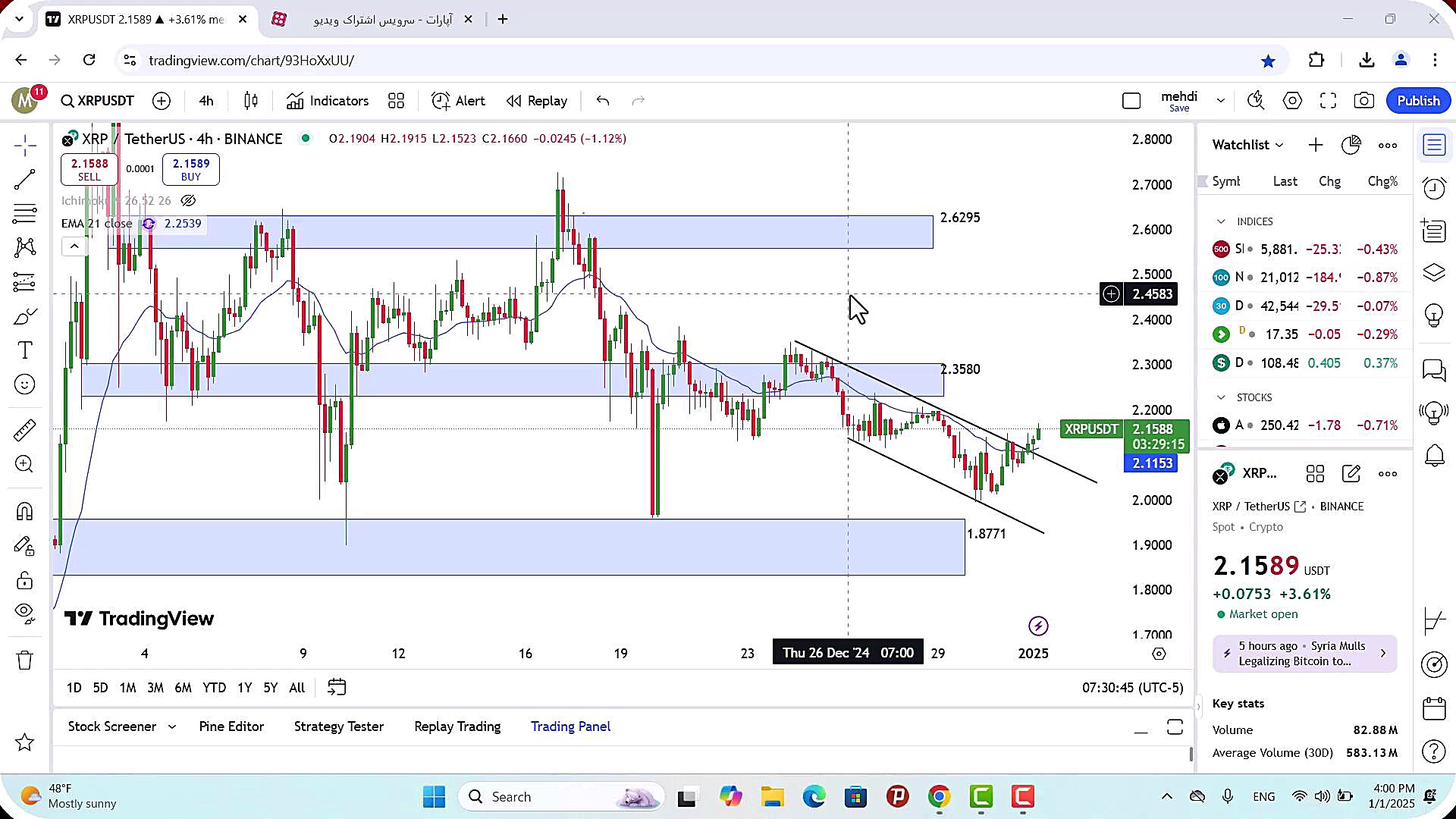Open the 4h timeframe selector

coord(206,101)
